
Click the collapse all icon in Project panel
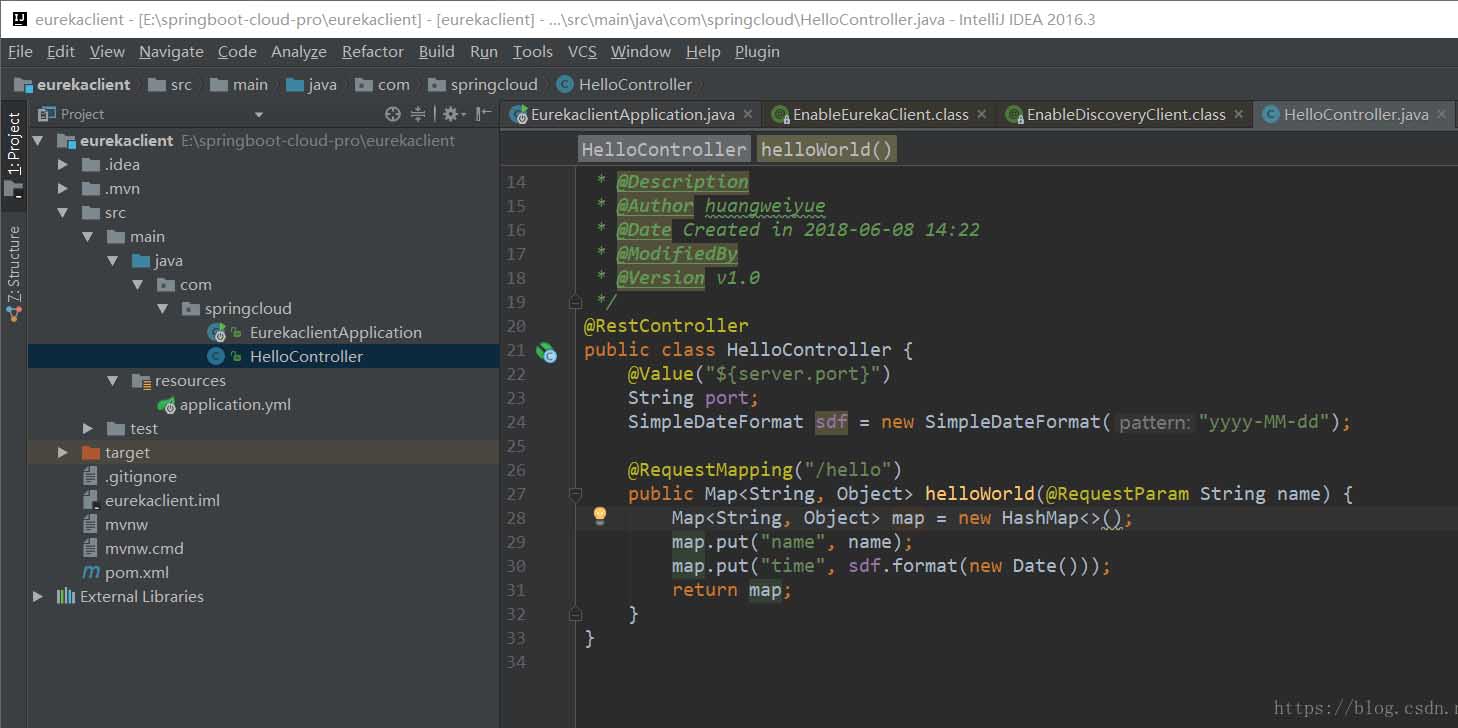coord(418,114)
